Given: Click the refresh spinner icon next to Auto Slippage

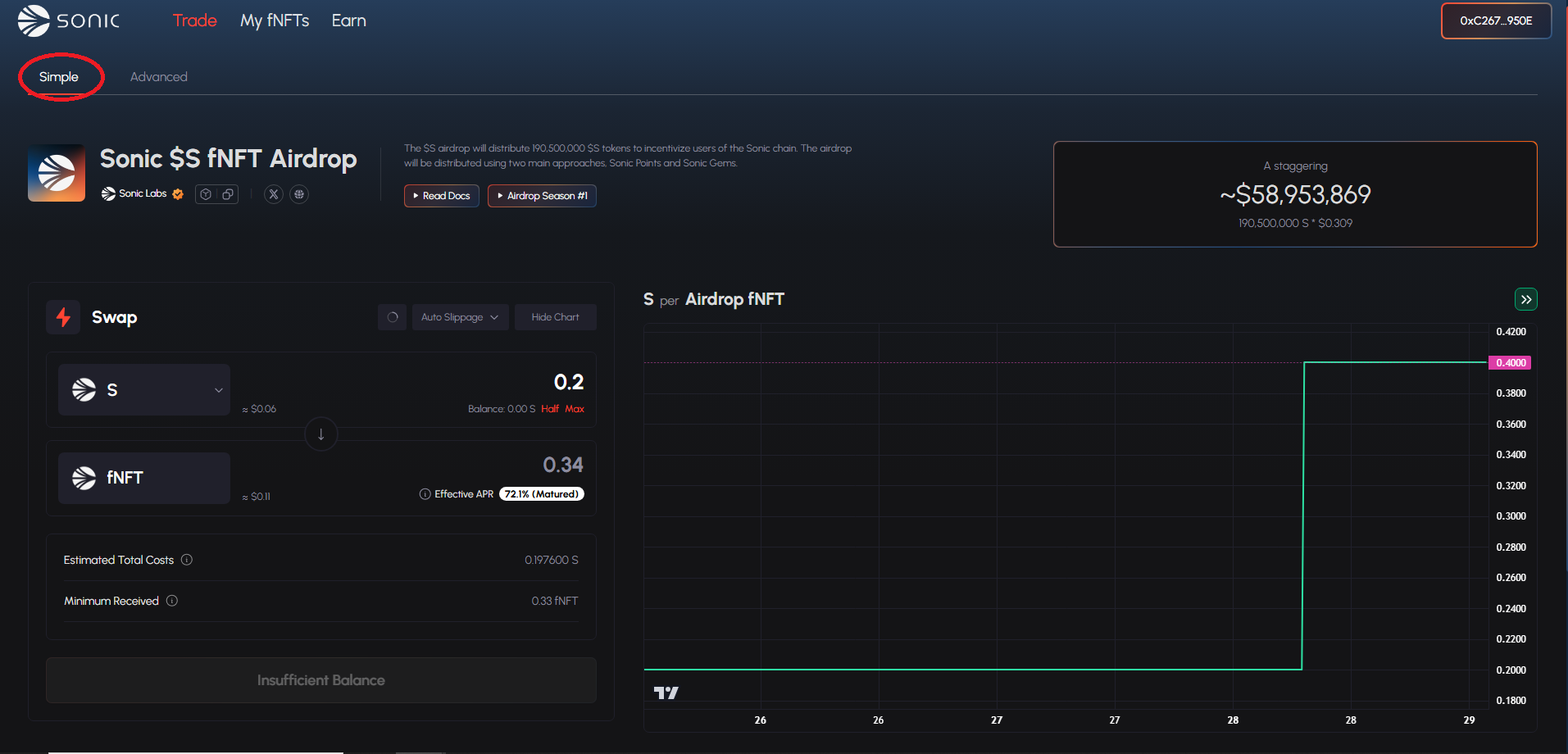Looking at the screenshot, I should coord(393,317).
